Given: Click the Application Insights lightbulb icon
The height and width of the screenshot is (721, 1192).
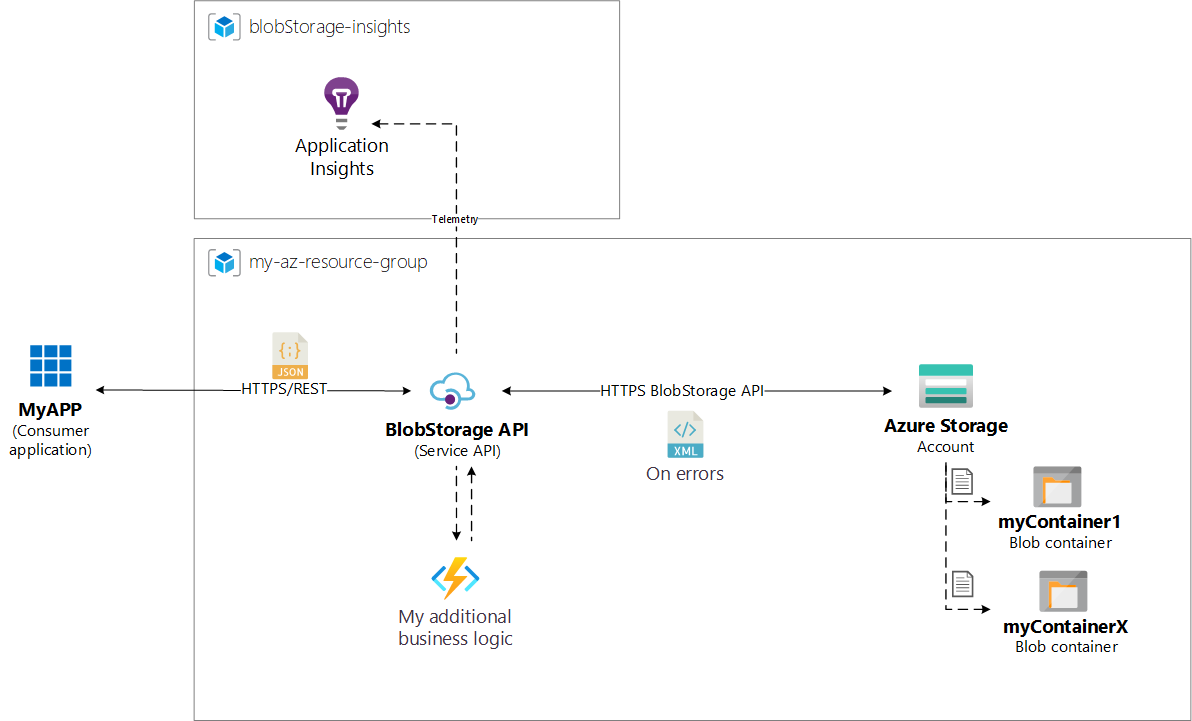Looking at the screenshot, I should click(x=341, y=103).
